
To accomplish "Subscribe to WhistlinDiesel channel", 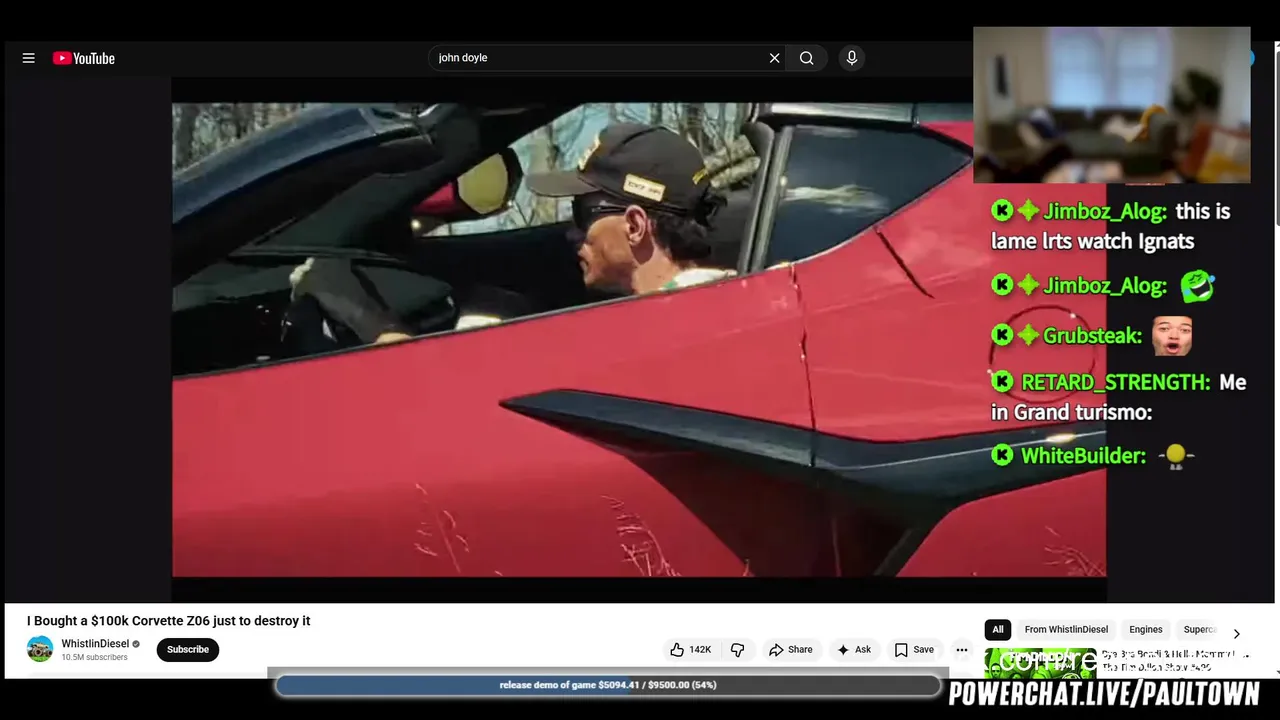I will point(188,650).
